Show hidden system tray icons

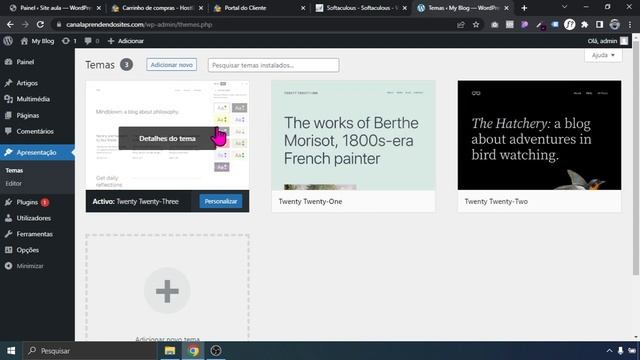(609, 351)
